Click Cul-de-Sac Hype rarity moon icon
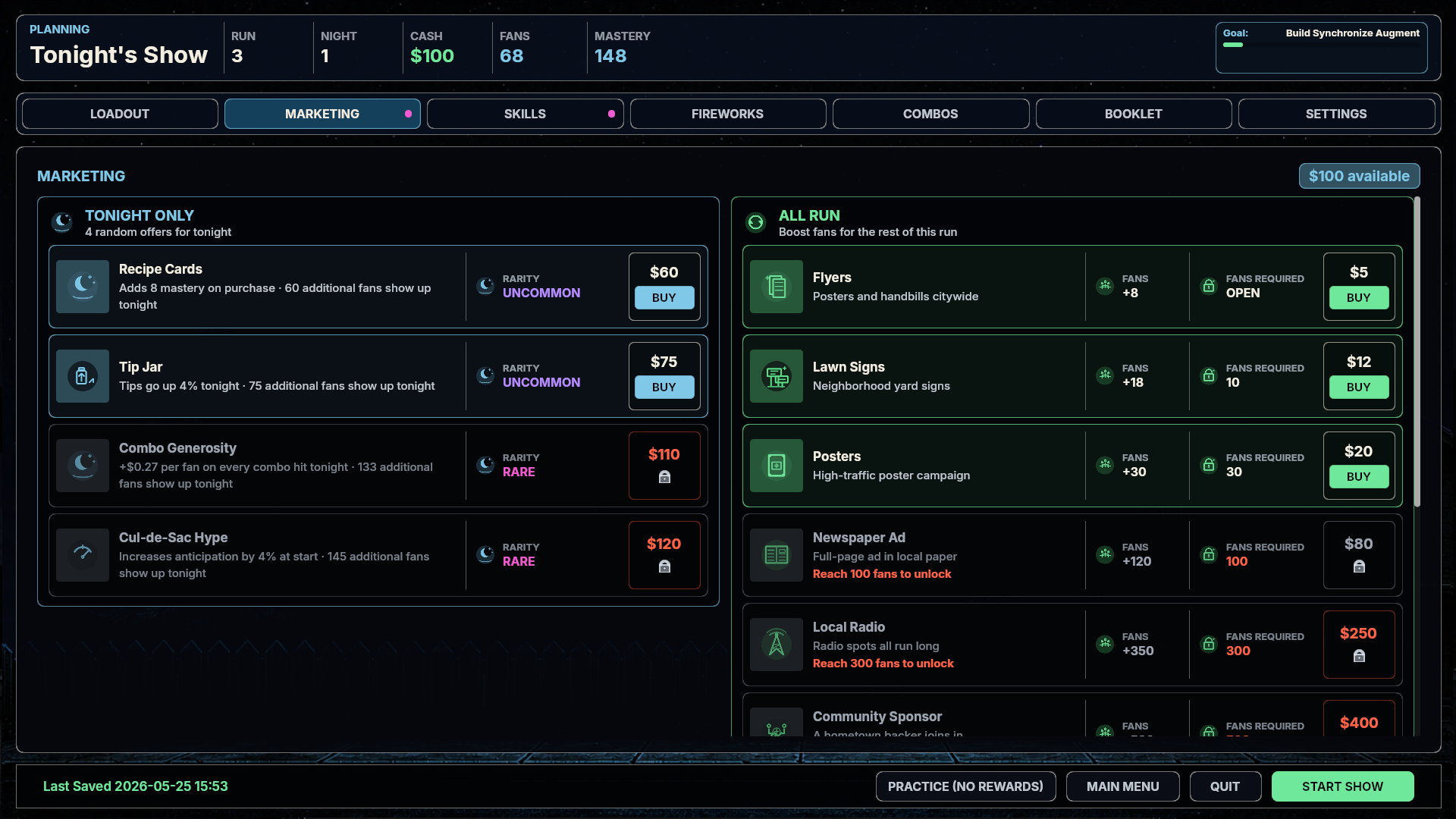The height and width of the screenshot is (819, 1456). (x=485, y=554)
